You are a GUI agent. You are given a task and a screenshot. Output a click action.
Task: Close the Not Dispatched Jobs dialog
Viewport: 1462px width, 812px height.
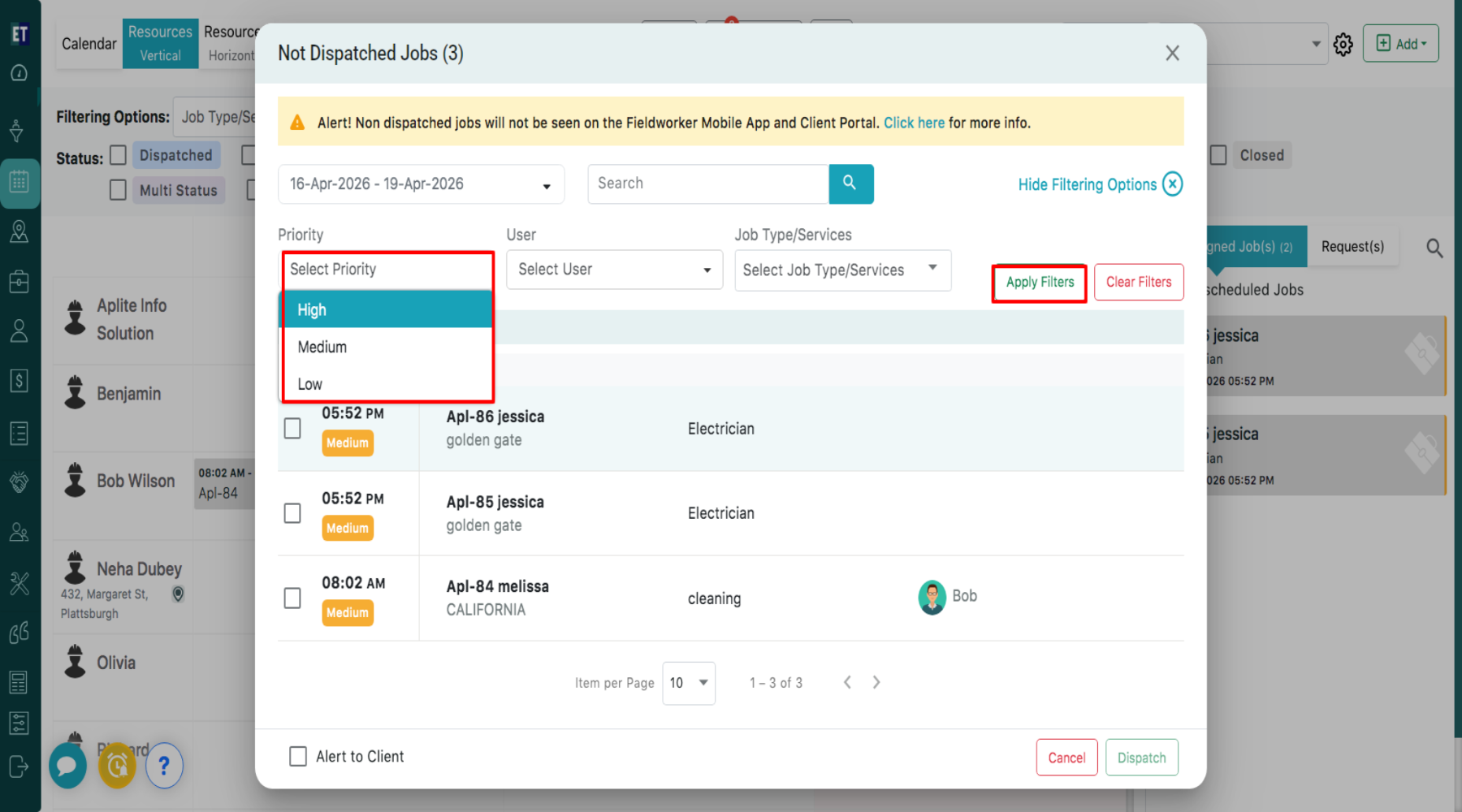[x=1172, y=54]
